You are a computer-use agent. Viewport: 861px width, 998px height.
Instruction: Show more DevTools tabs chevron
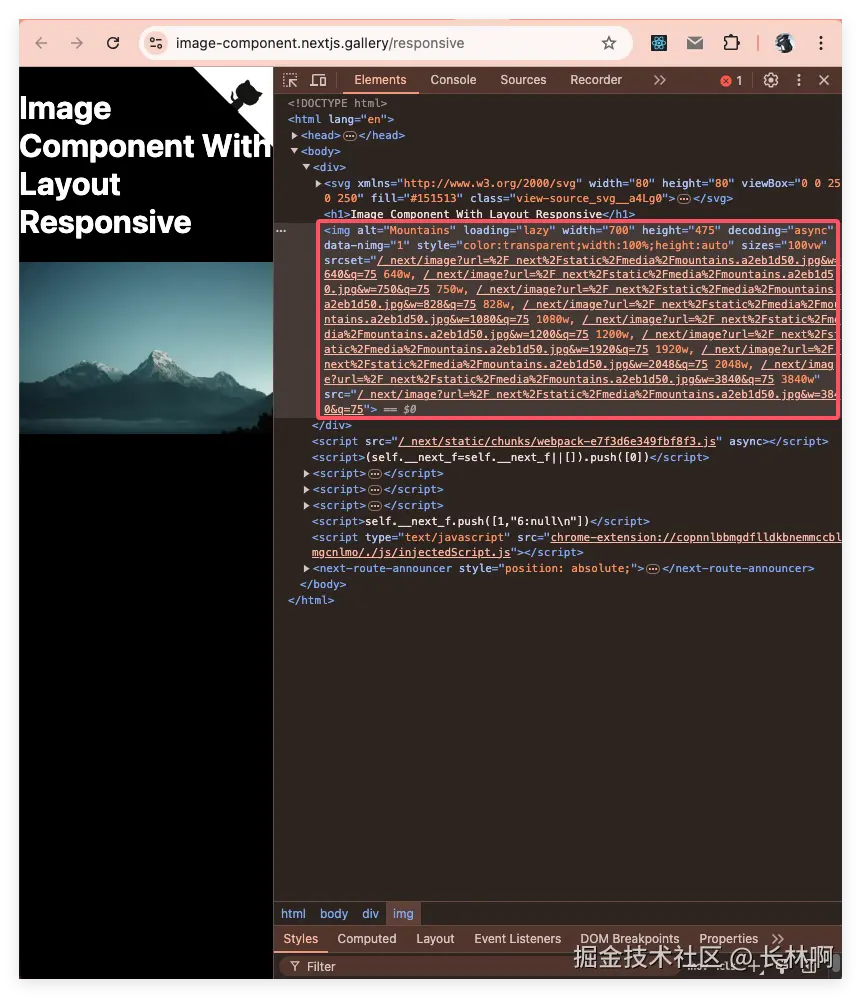[659, 80]
